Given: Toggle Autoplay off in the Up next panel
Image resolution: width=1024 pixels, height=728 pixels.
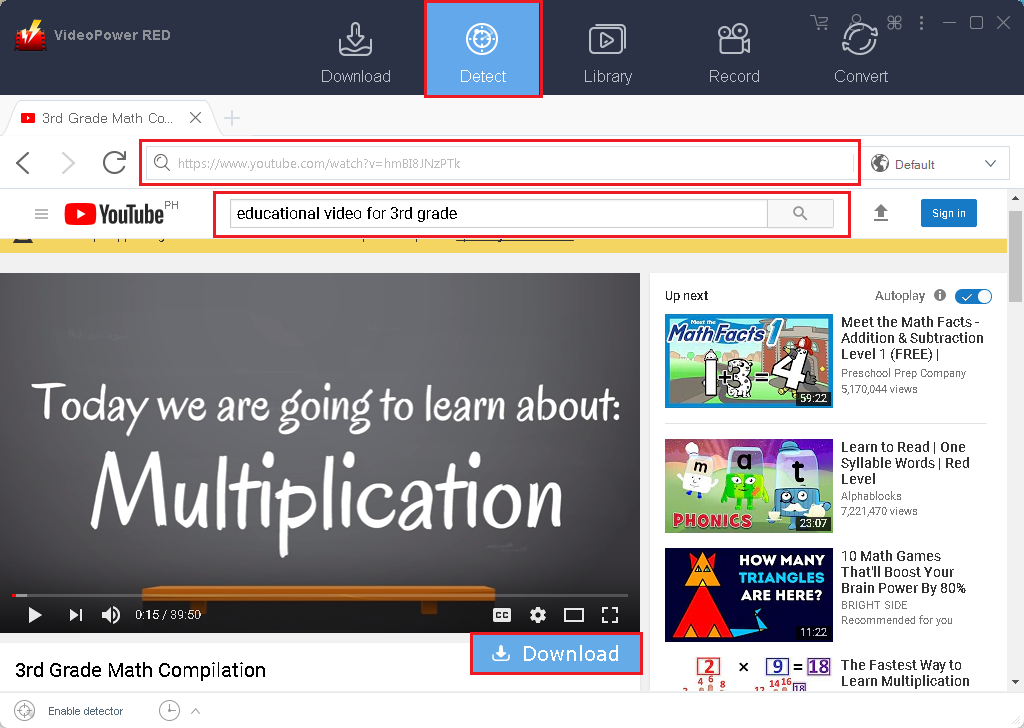Looking at the screenshot, I should pos(973,295).
